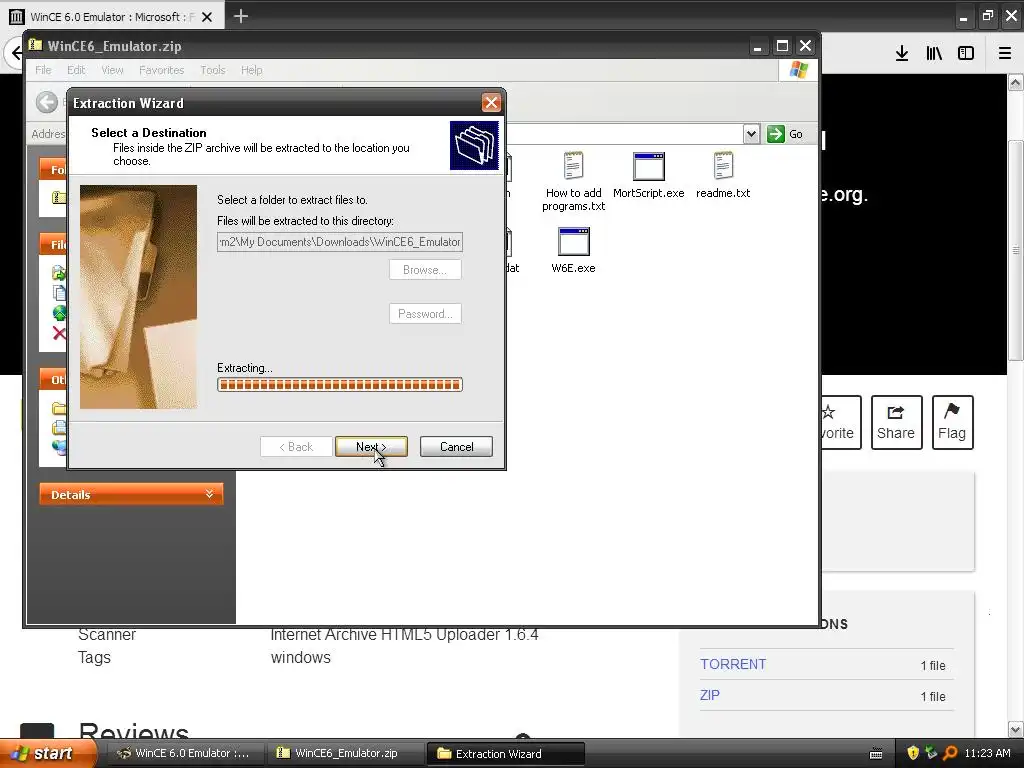Click the magnifier tray icon

coord(950,753)
